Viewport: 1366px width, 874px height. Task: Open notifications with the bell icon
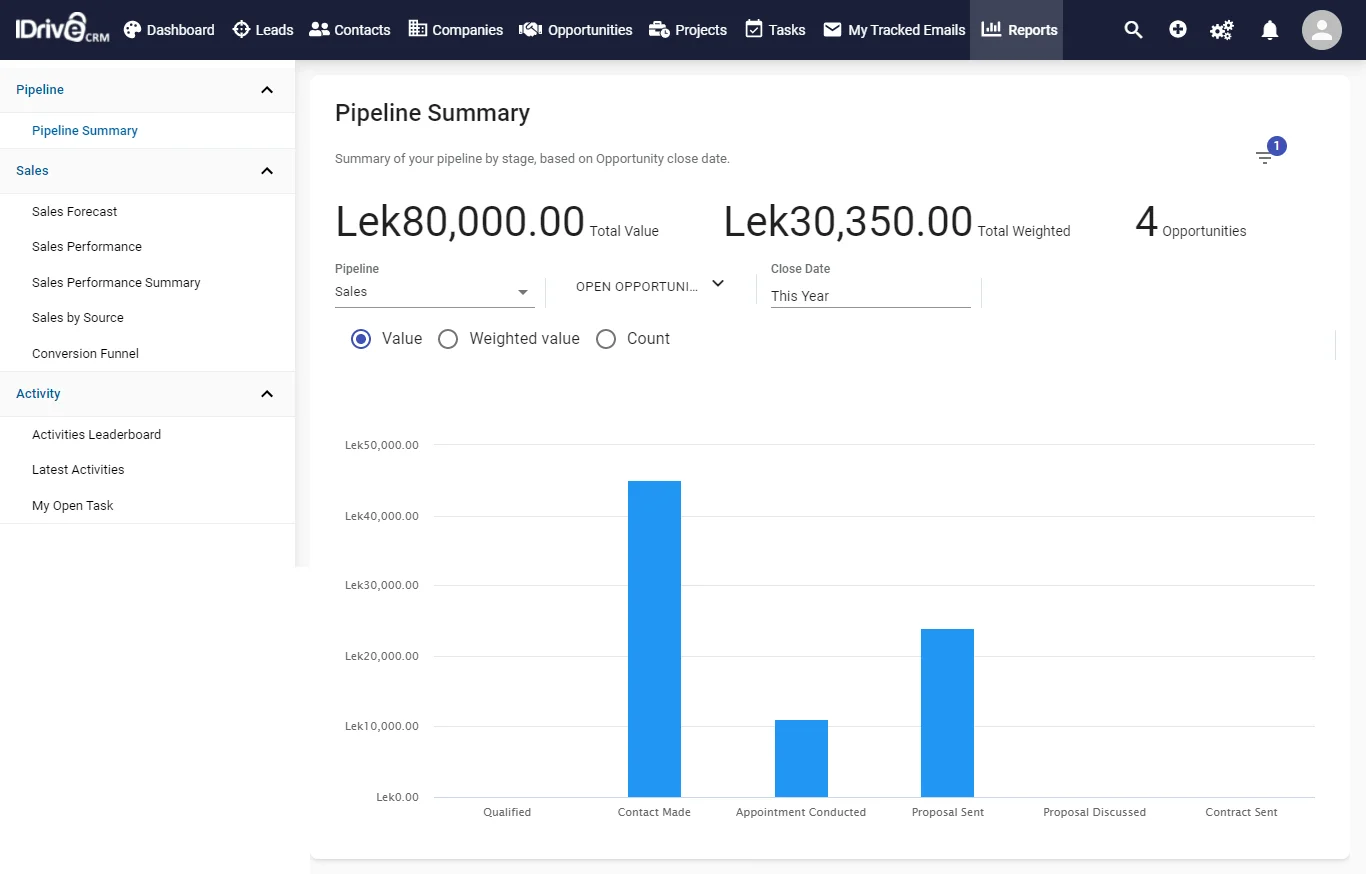coord(1270,30)
